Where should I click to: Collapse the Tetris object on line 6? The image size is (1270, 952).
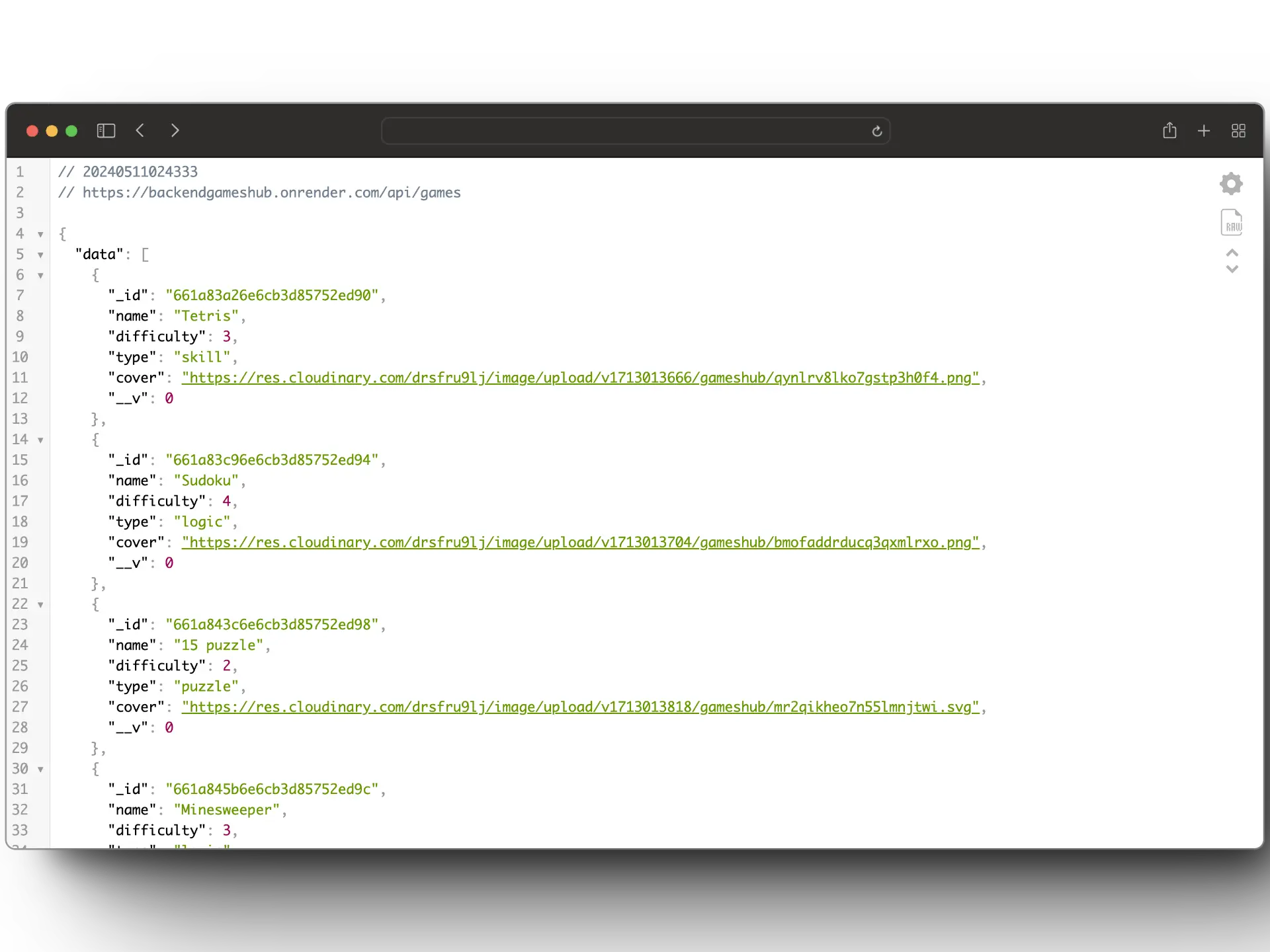click(40, 275)
